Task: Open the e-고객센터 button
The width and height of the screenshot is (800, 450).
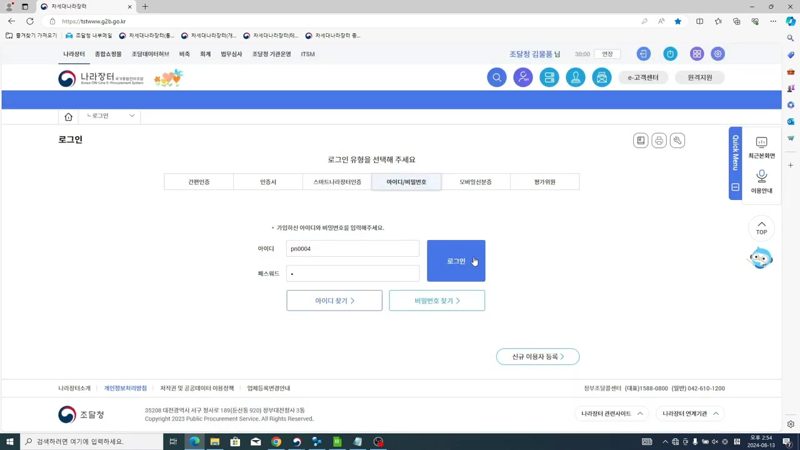Action: point(643,78)
